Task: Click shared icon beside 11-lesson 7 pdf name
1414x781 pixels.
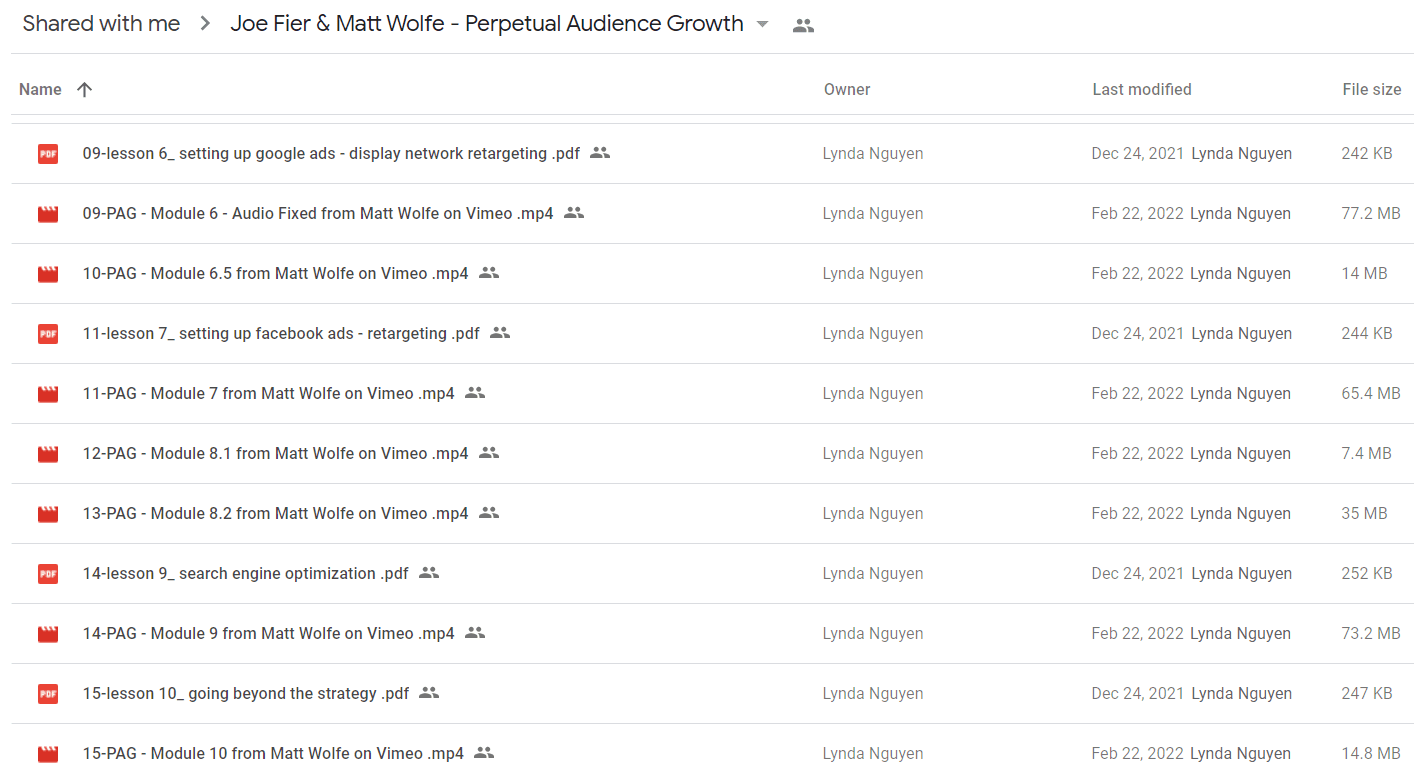Action: (x=500, y=333)
